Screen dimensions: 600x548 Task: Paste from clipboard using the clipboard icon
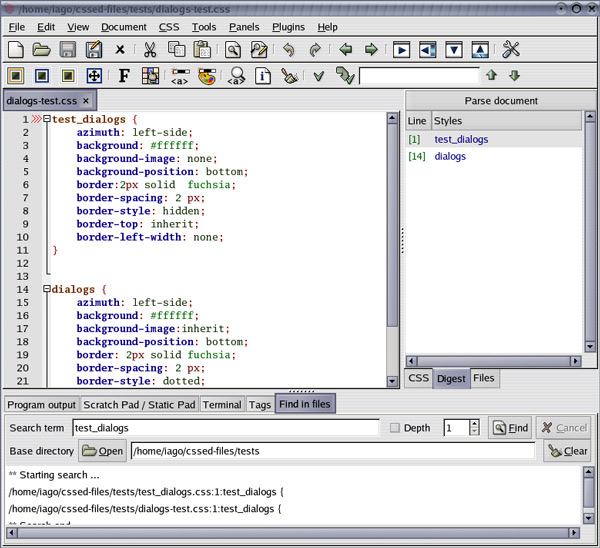[202, 50]
